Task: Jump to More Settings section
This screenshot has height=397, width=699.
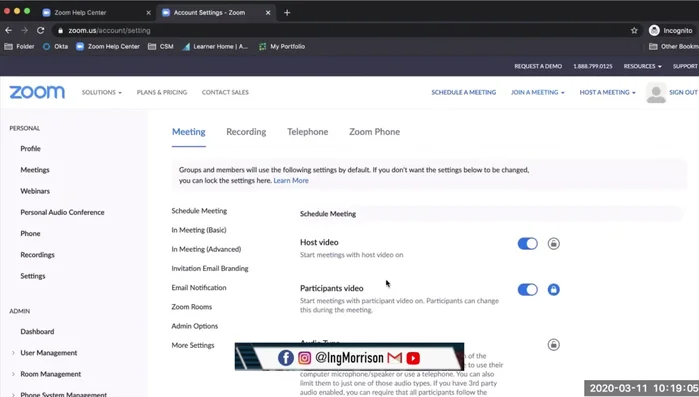Action: (193, 345)
